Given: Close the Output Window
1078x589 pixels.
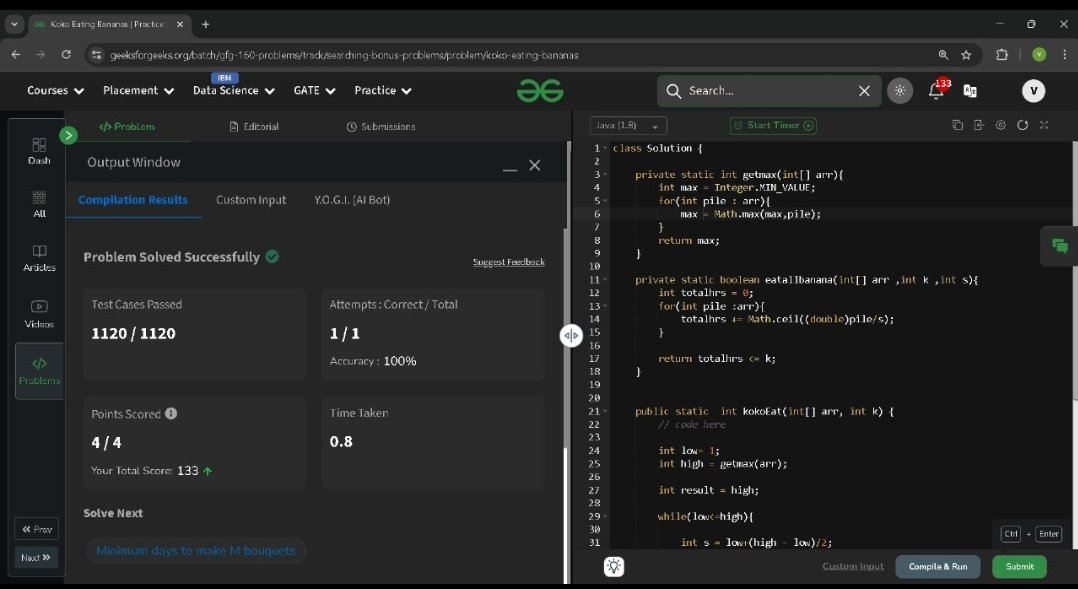Looking at the screenshot, I should 535,165.
